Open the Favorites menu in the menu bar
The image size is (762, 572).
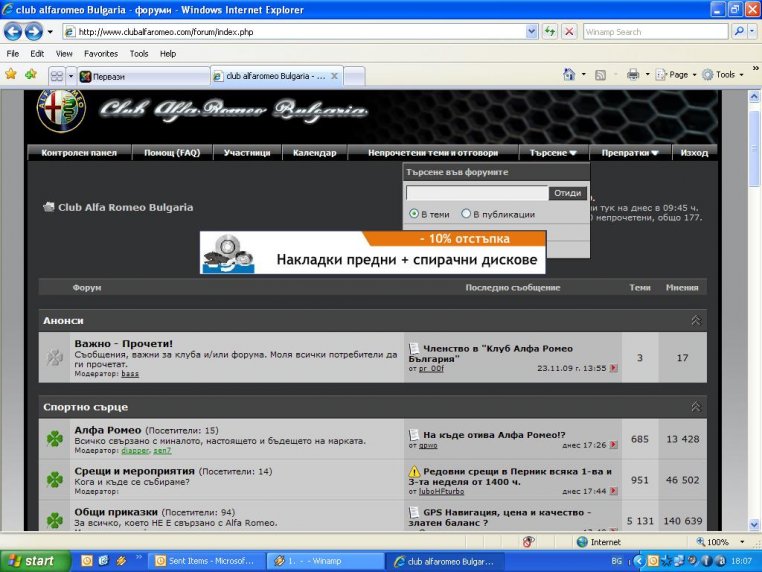click(x=100, y=54)
